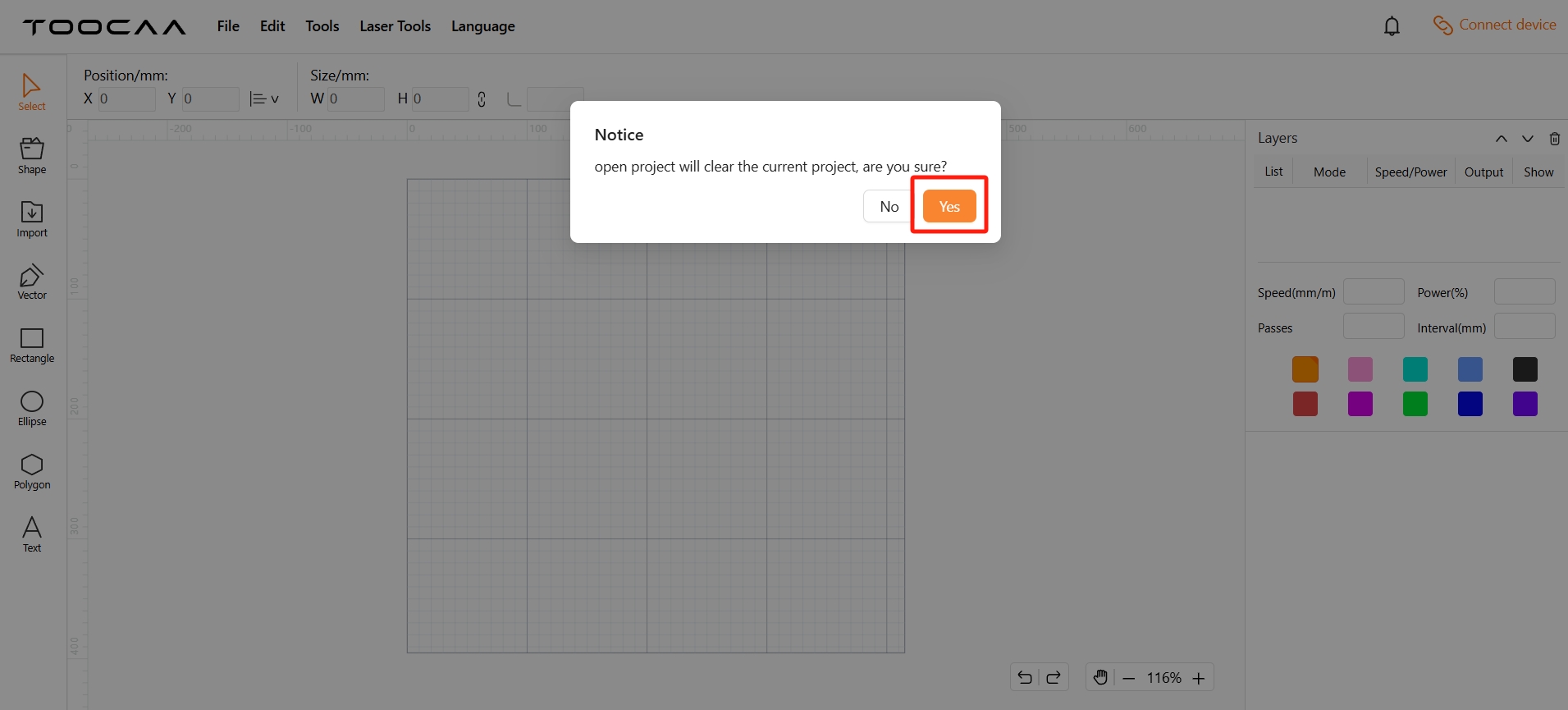The height and width of the screenshot is (710, 1568).
Task: Confirm with the Yes button
Action: point(949,206)
